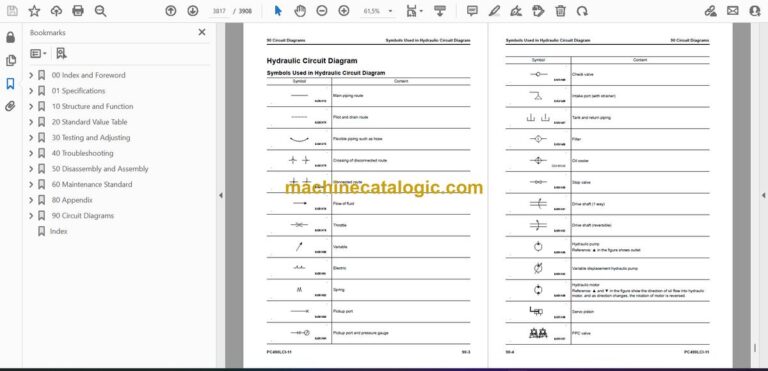
Task: Open the 00 Index and Foreword bookmark
Action: pos(88,75)
